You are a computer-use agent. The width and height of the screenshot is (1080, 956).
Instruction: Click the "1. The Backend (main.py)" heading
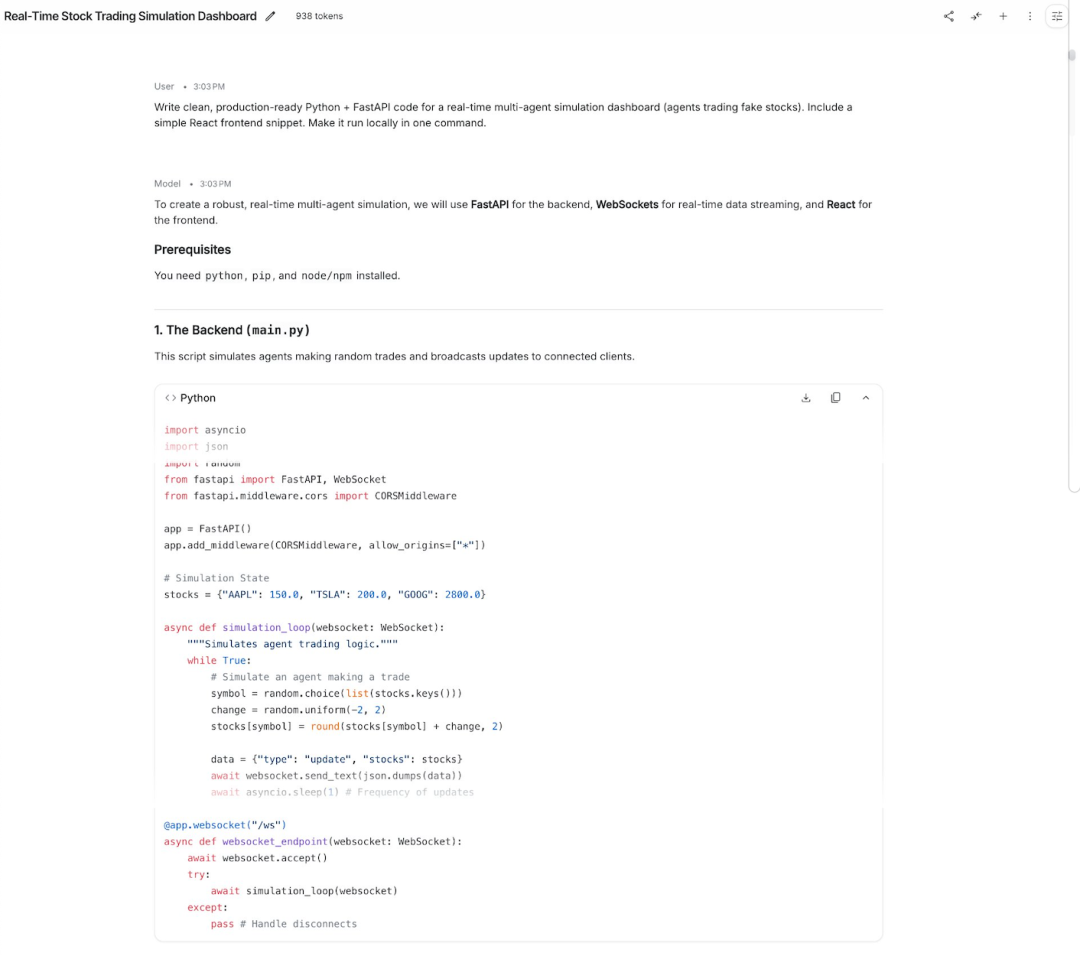pos(232,330)
